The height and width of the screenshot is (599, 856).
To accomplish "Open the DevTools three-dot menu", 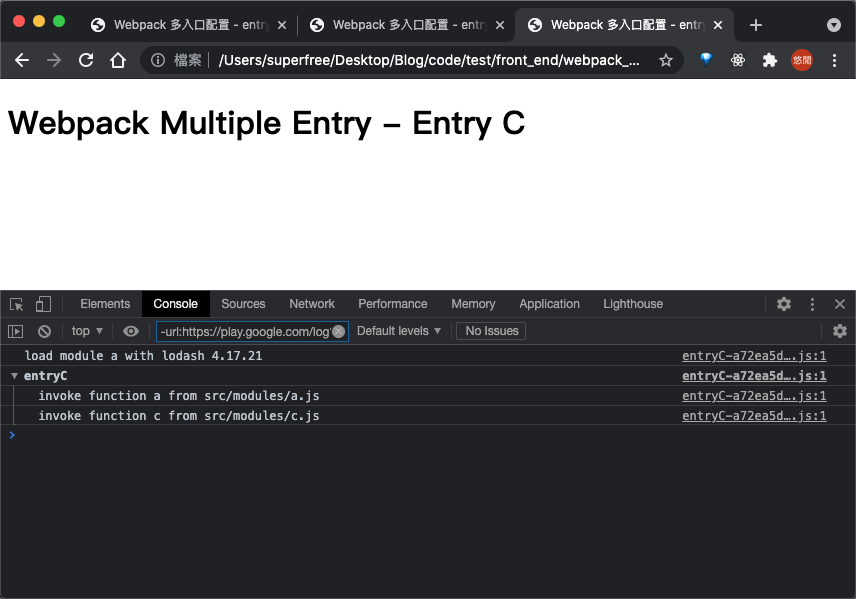I will [812, 303].
